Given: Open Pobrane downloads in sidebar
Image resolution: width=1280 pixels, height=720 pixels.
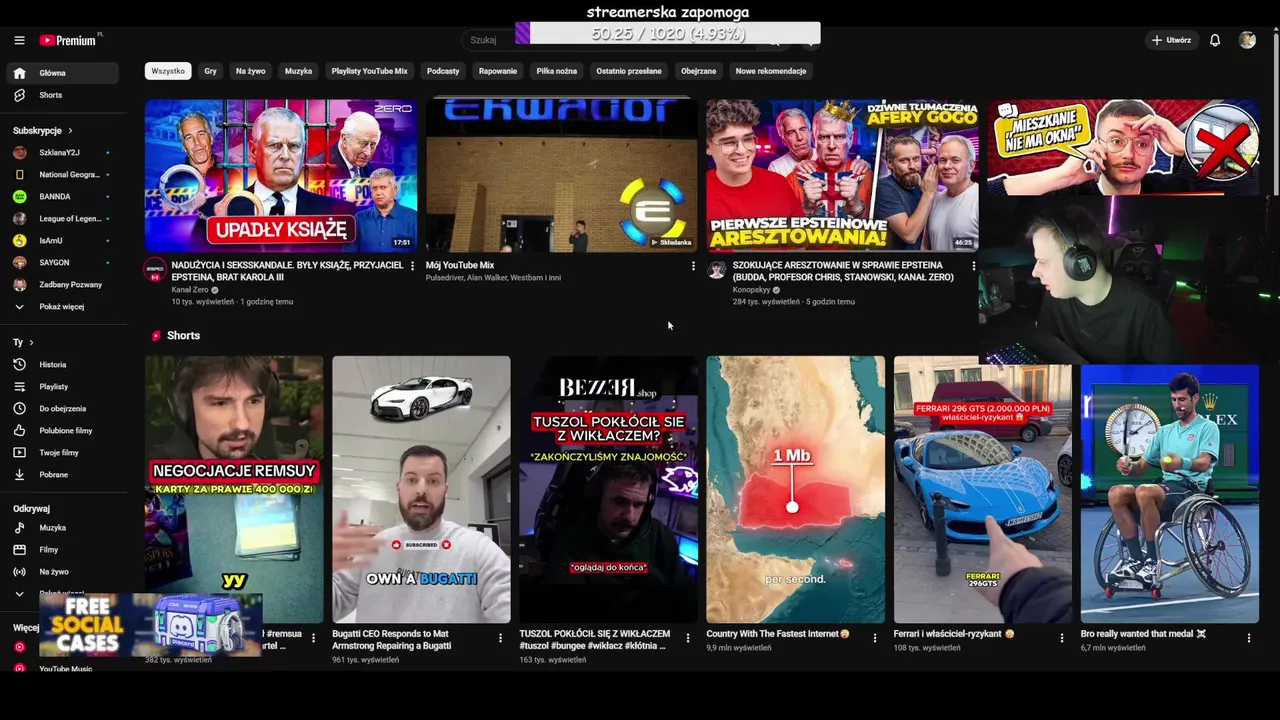Looking at the screenshot, I should [62, 475].
